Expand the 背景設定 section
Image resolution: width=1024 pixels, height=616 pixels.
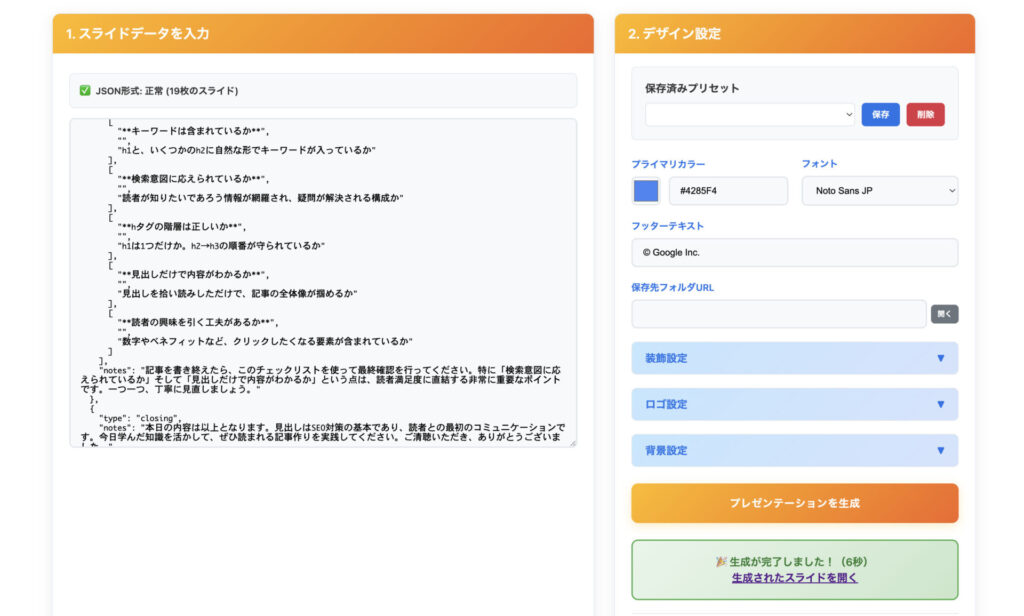[x=794, y=450]
